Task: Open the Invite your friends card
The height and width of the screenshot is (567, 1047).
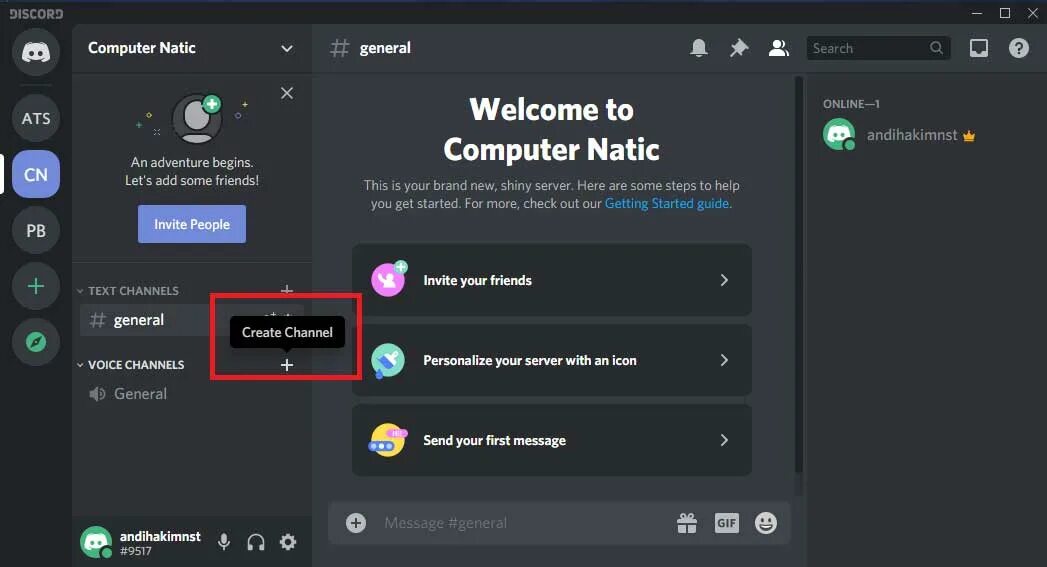Action: [x=552, y=280]
